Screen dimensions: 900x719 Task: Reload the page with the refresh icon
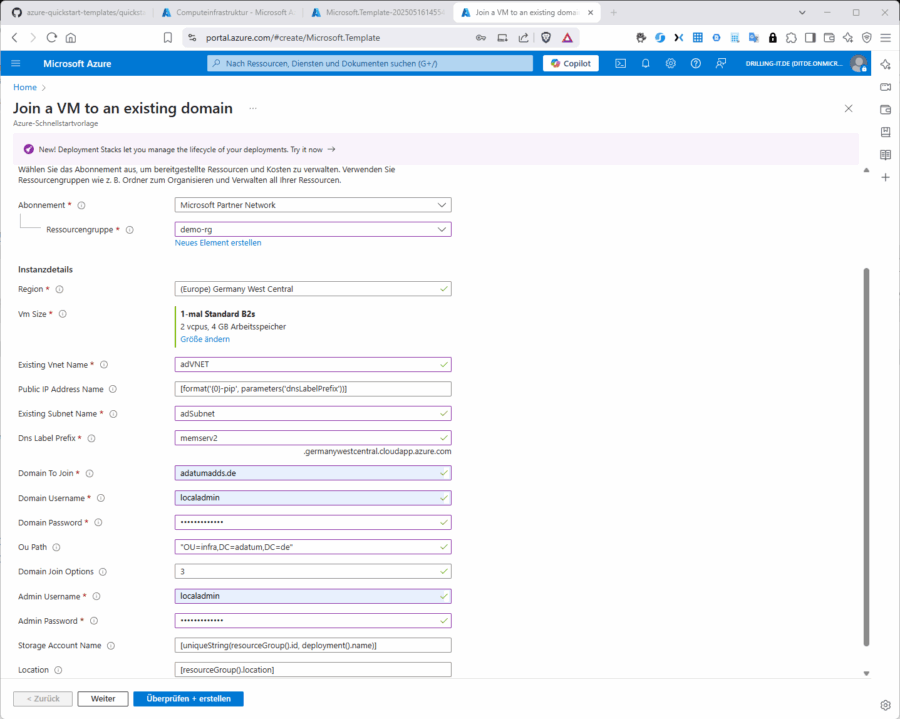(52, 37)
